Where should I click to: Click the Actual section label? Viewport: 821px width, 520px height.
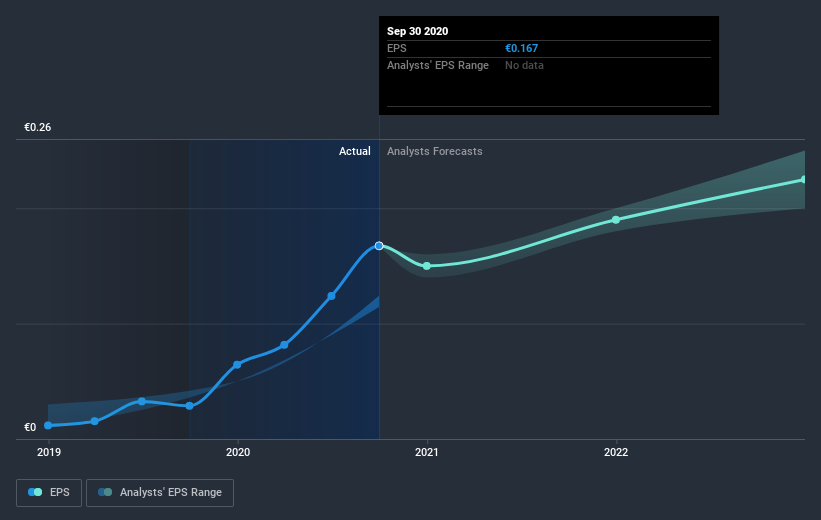354,151
